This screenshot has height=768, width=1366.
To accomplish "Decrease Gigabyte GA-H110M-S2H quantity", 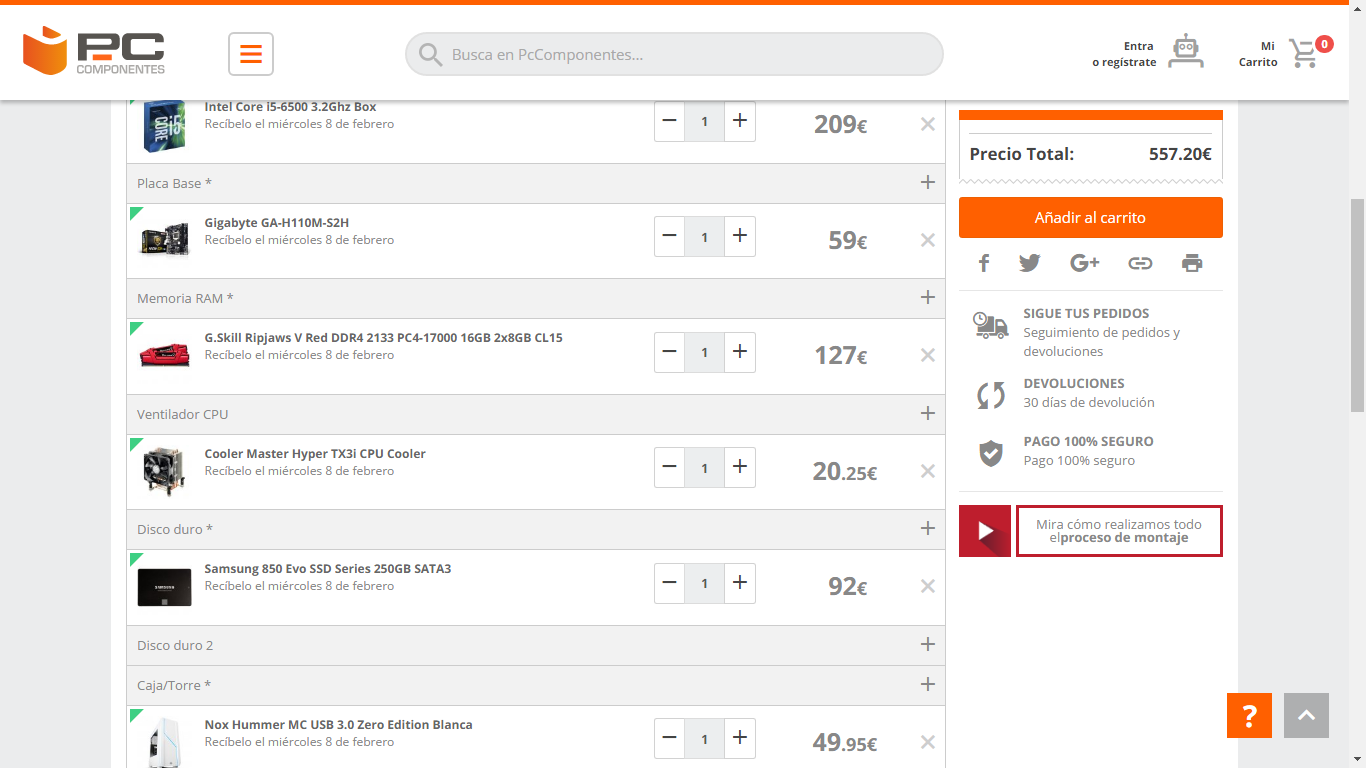I will [x=670, y=236].
